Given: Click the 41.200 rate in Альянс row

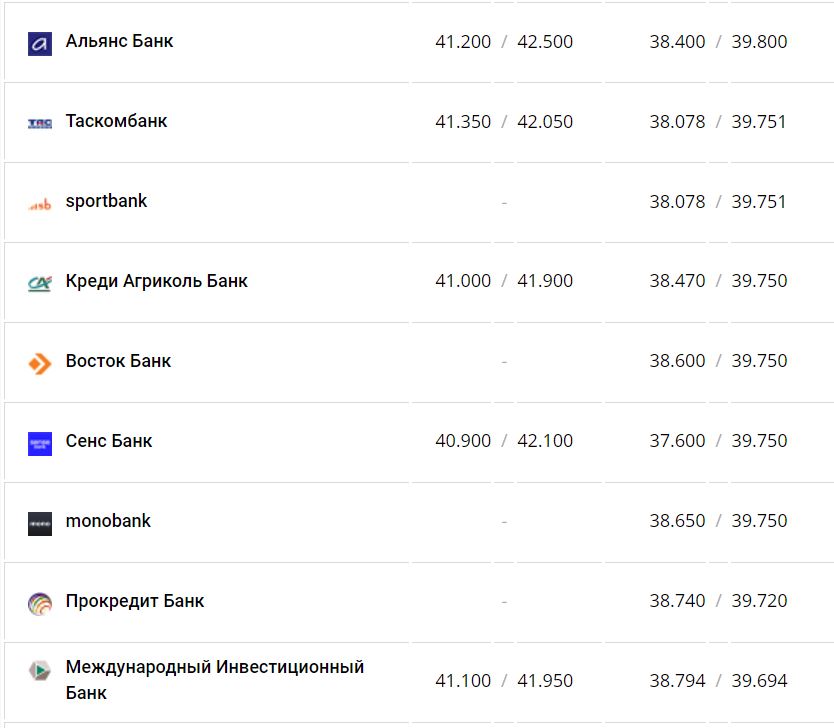Looking at the screenshot, I should click(463, 42).
